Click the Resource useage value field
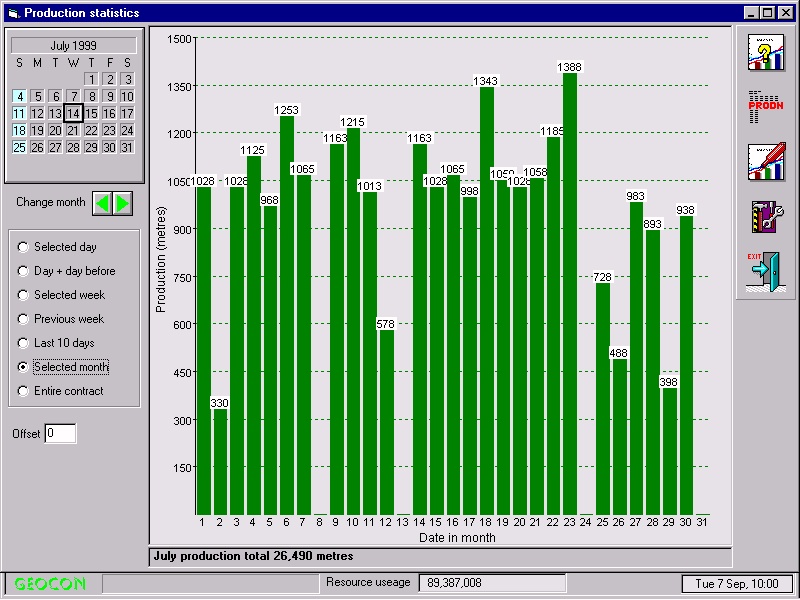 click(x=492, y=583)
